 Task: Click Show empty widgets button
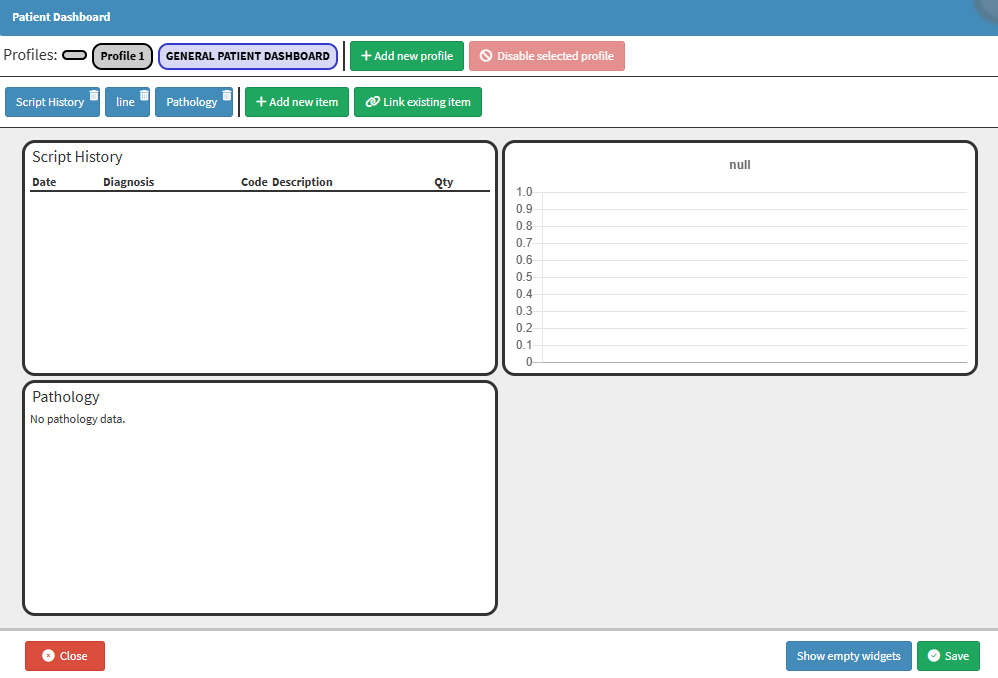point(848,656)
